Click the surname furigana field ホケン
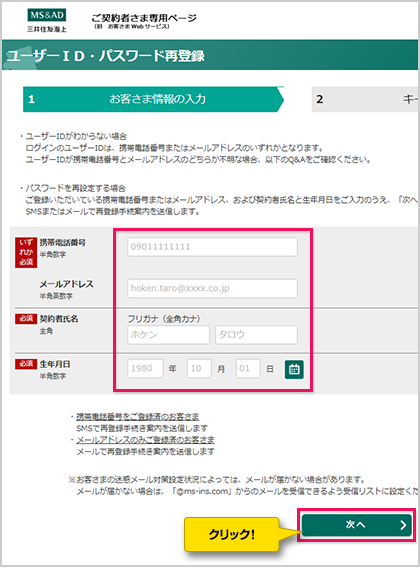 (x=168, y=335)
